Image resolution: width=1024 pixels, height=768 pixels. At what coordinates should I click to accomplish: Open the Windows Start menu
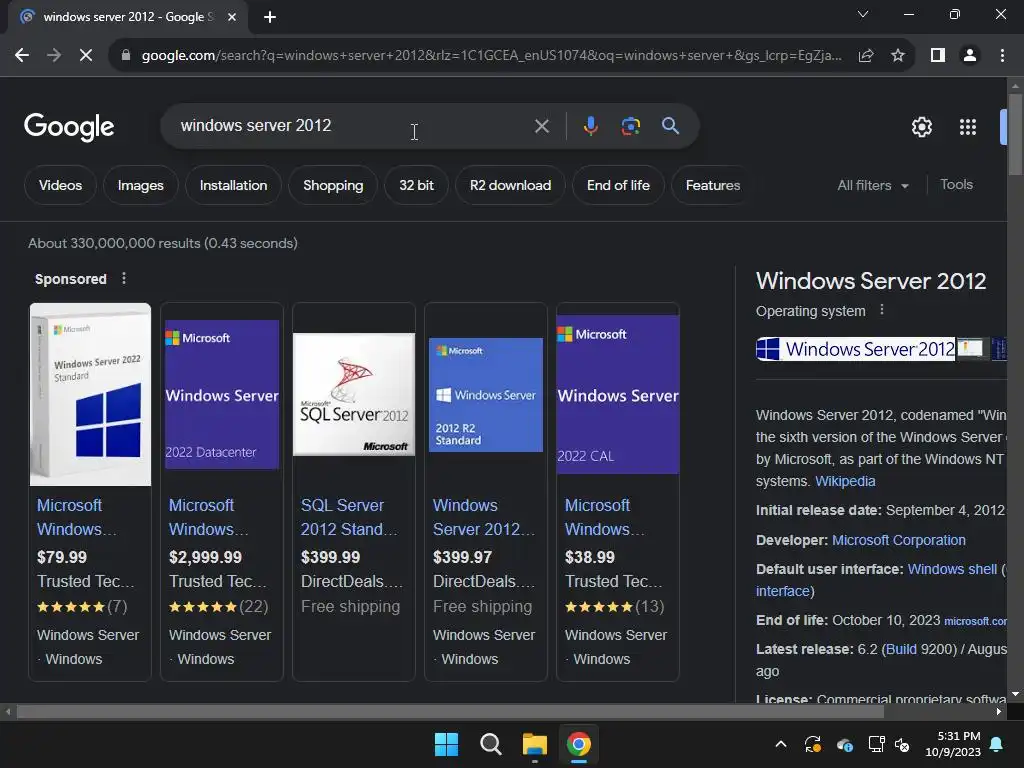[x=447, y=744]
